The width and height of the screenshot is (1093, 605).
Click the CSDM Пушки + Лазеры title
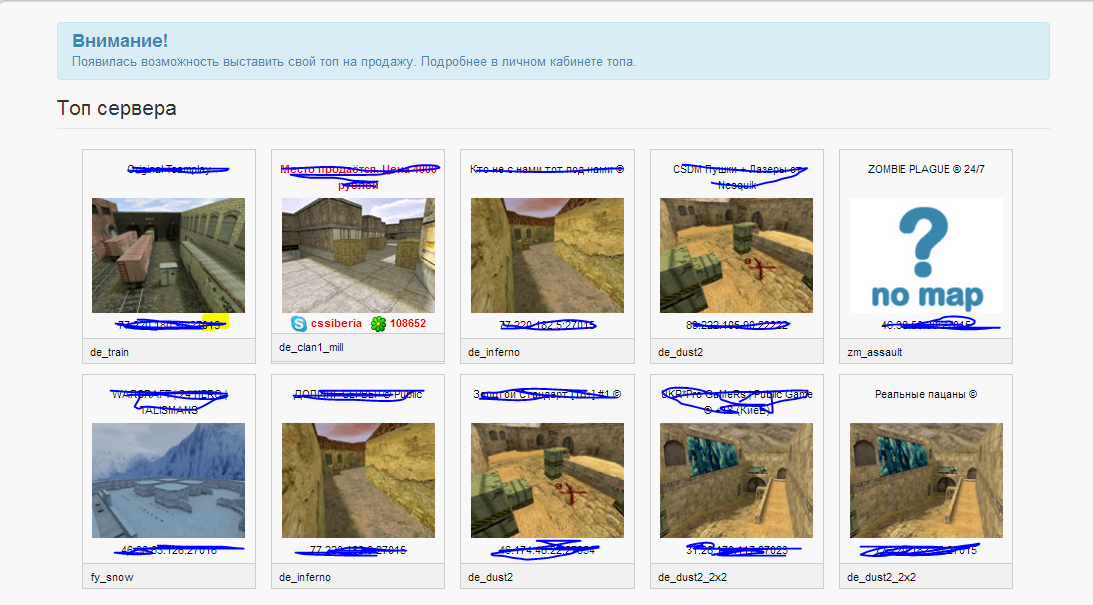(737, 177)
